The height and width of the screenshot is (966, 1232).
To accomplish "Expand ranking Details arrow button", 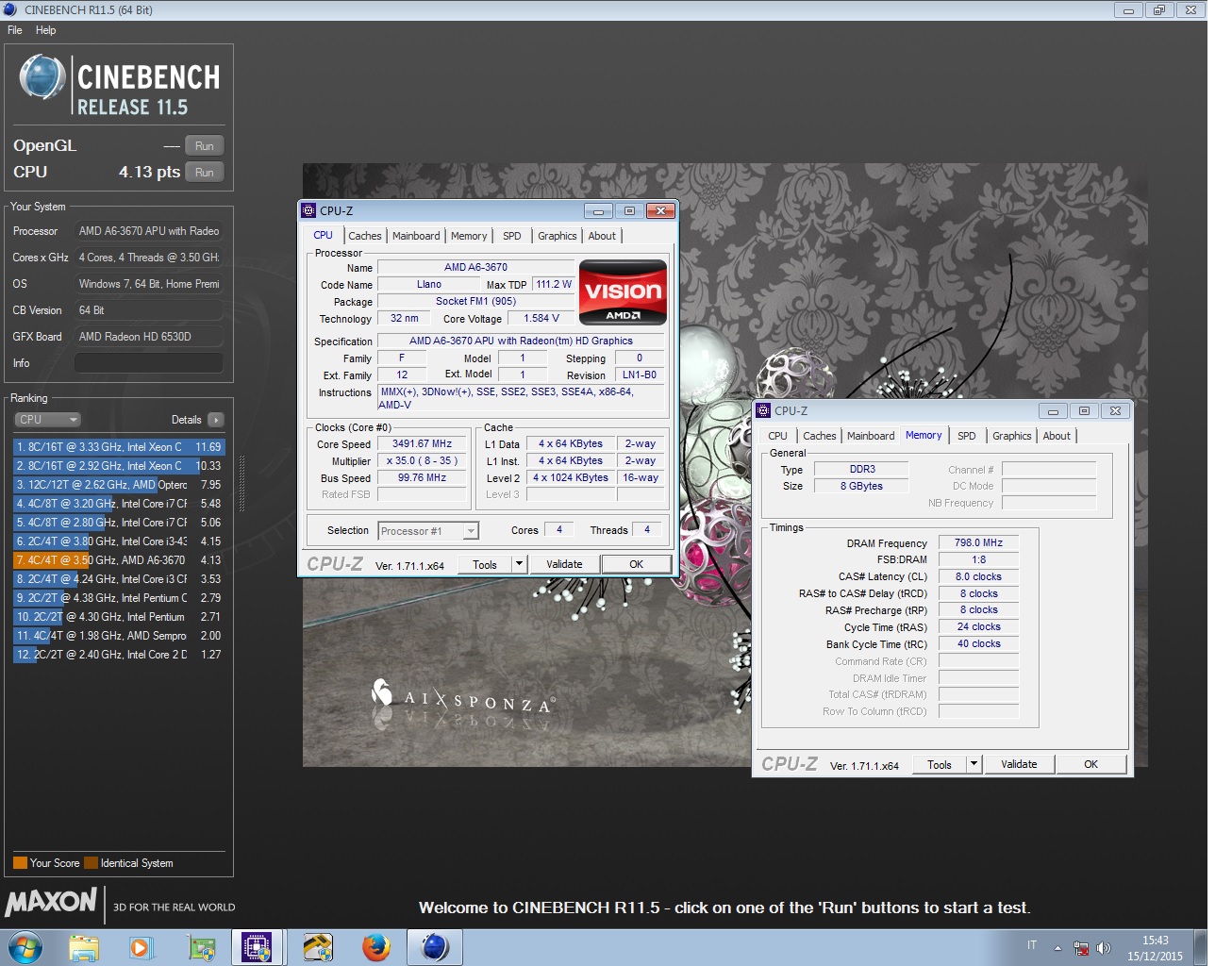I will 216,420.
